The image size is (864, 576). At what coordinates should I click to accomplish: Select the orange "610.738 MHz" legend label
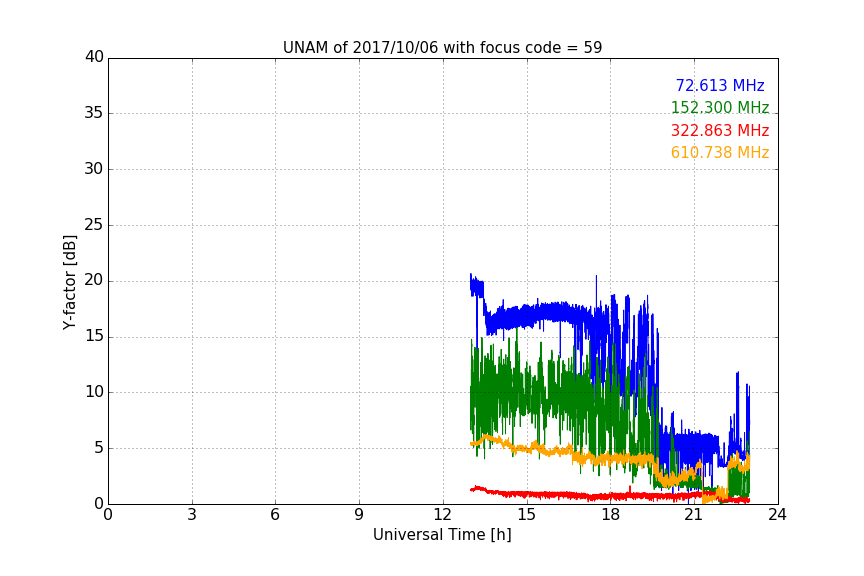pos(720,153)
